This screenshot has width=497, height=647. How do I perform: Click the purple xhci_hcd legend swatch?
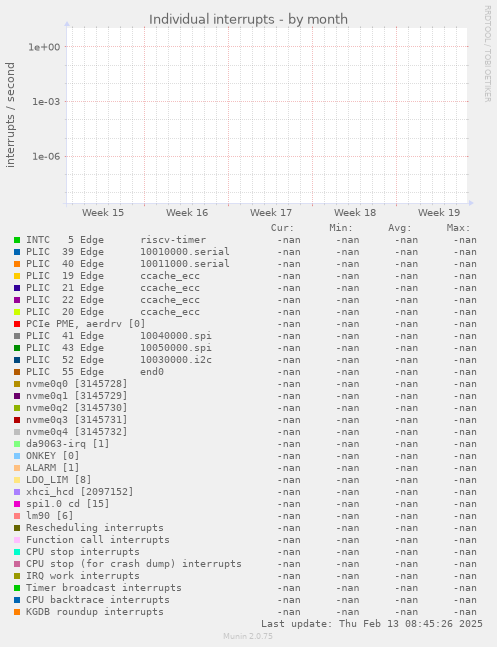[x=17, y=492]
